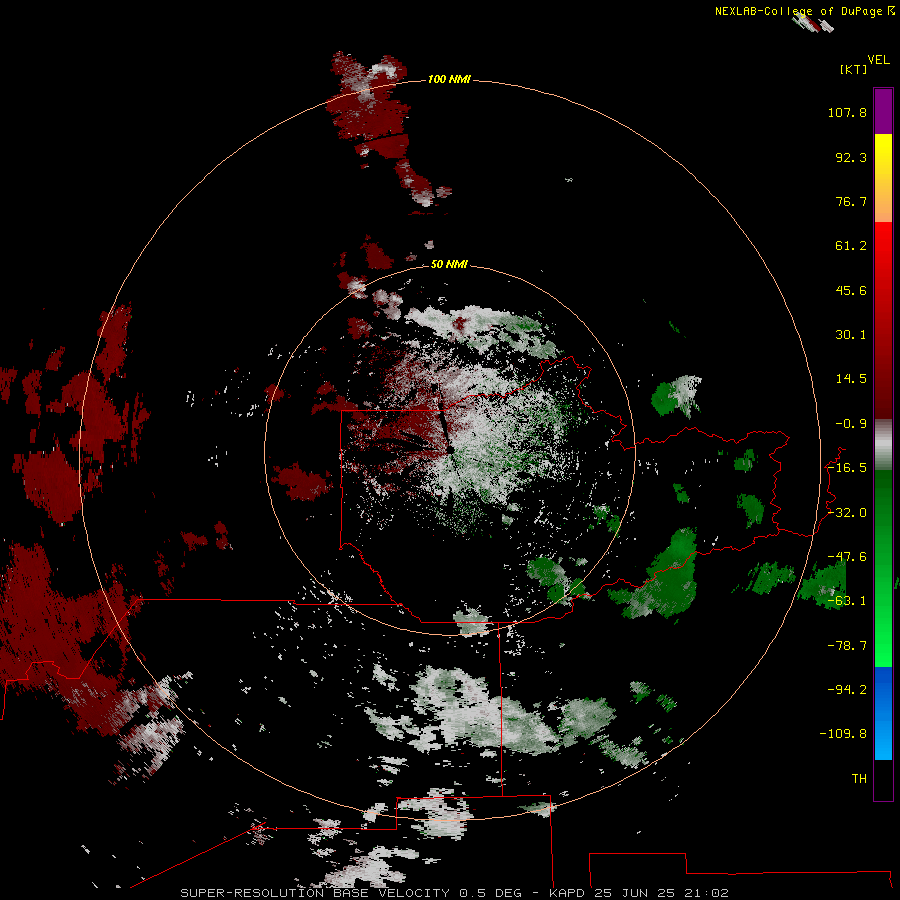Click the 92.3 legend value
The width and height of the screenshot is (900, 900).
click(x=851, y=157)
